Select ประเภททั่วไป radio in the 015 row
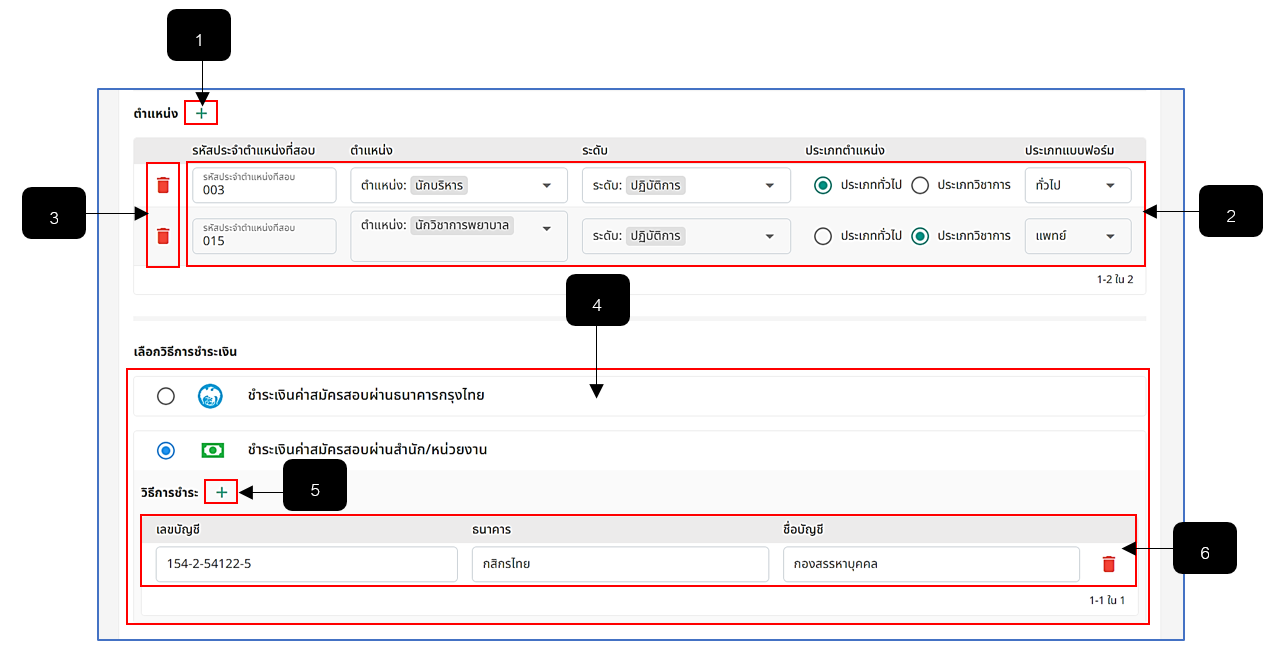This screenshot has width=1272, height=648. pos(823,236)
